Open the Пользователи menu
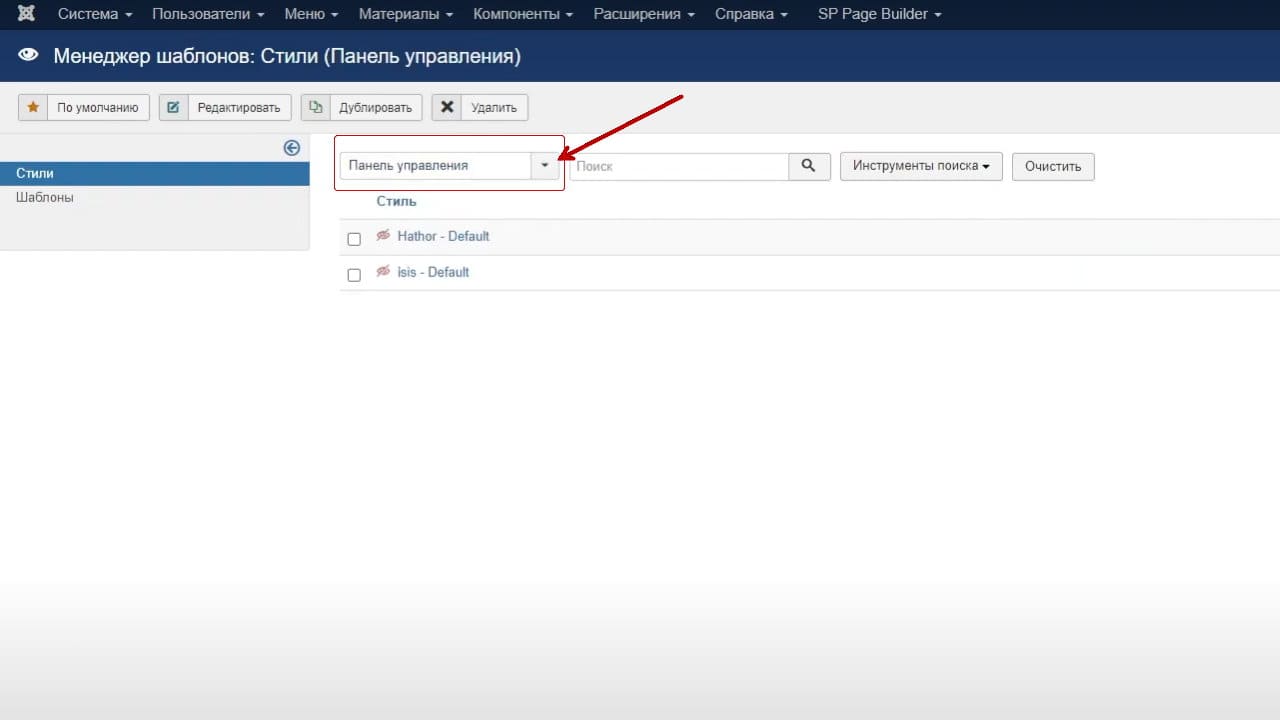This screenshot has height=720, width=1280. pyautogui.click(x=208, y=14)
